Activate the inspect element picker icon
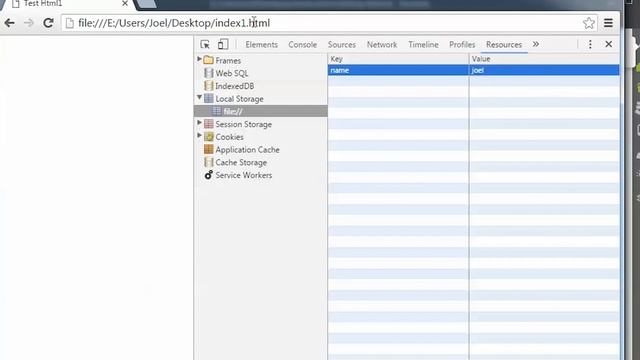The height and width of the screenshot is (360, 640). [x=205, y=44]
